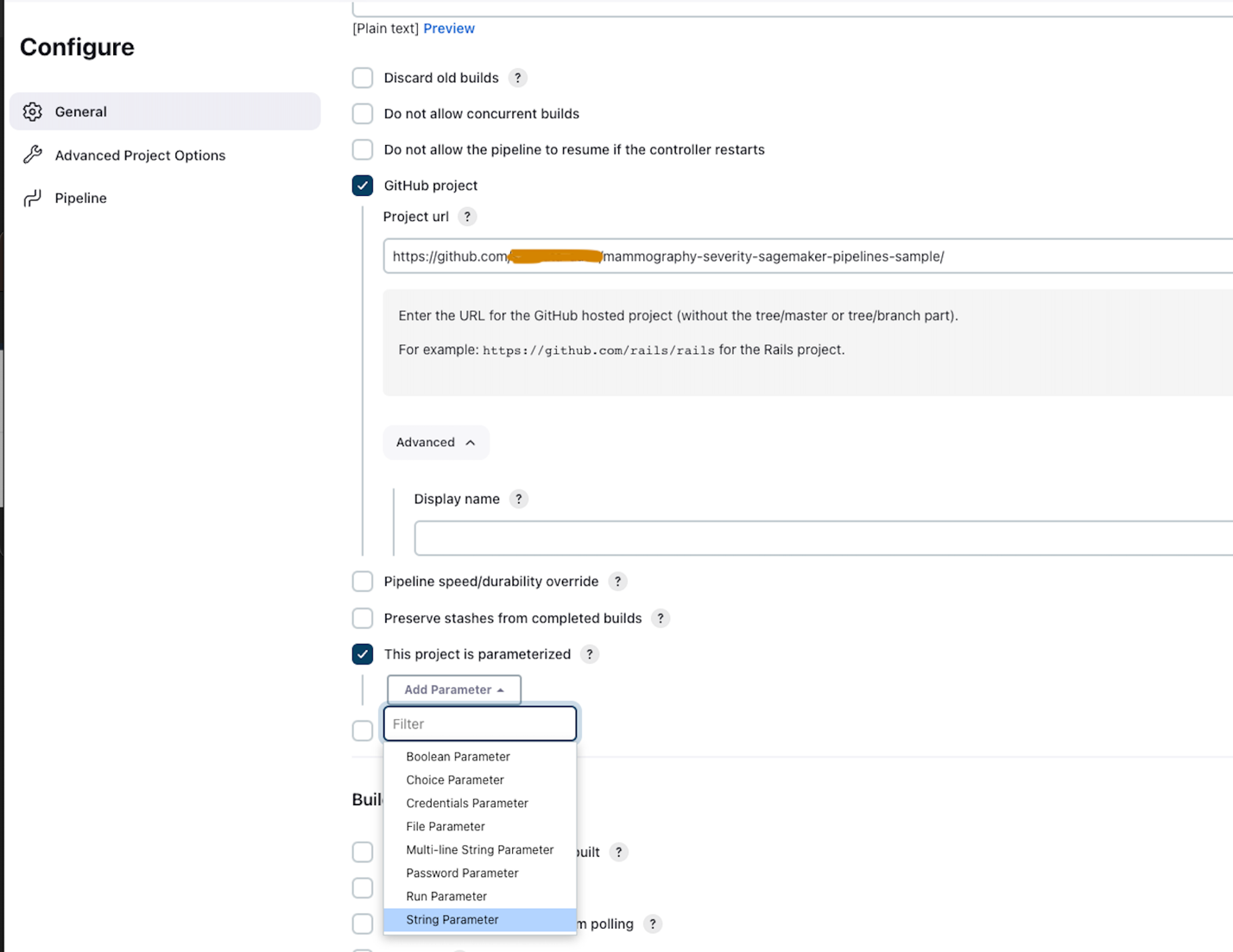Click help icon beside Display name
The height and width of the screenshot is (952, 1233).
click(x=518, y=499)
